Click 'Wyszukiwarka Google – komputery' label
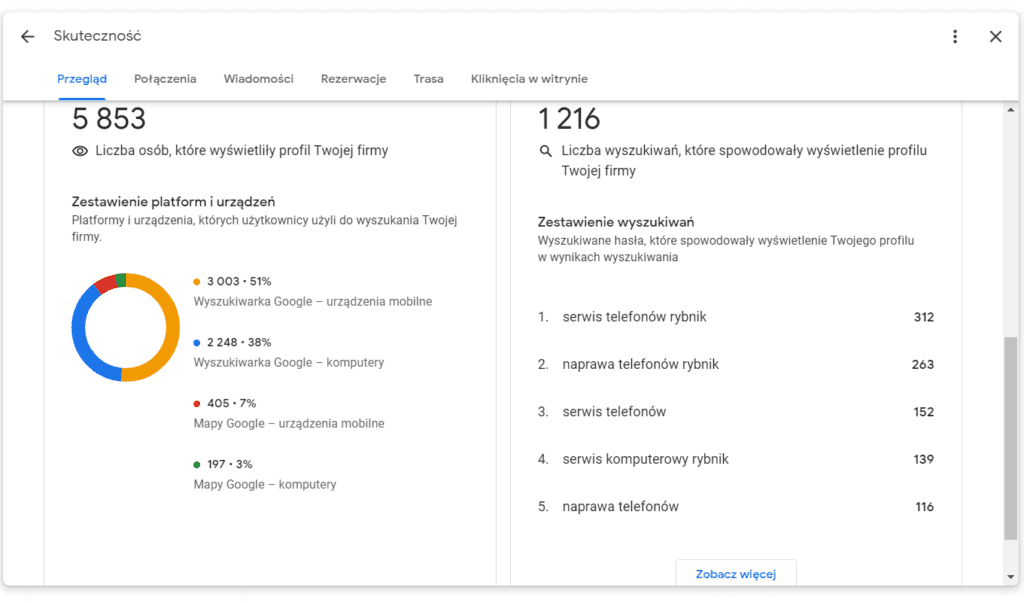Image resolution: width=1024 pixels, height=603 pixels. pyautogui.click(x=289, y=363)
